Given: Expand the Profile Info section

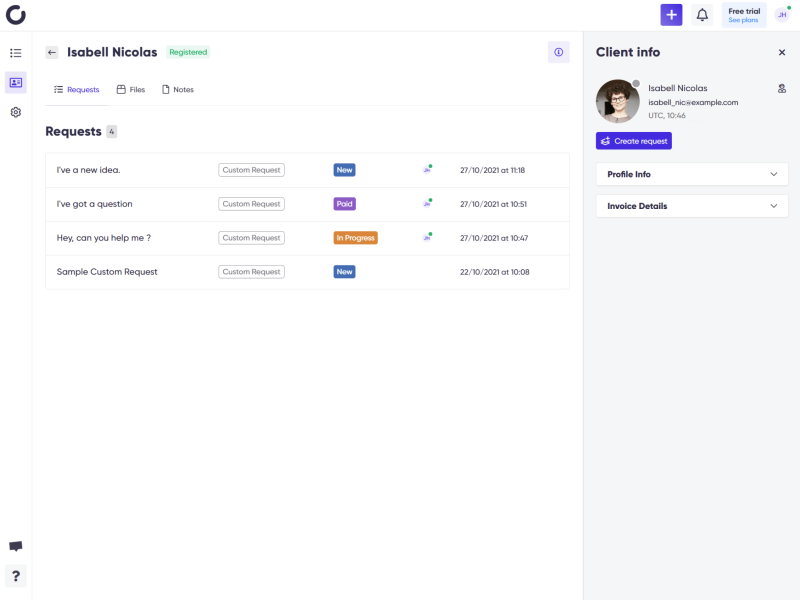Looking at the screenshot, I should pyautogui.click(x=692, y=174).
